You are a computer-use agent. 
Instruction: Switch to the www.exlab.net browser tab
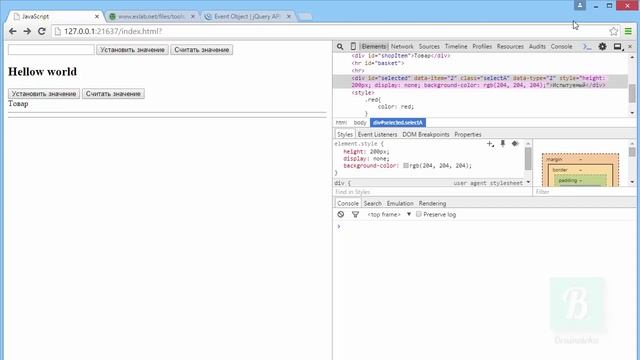tap(151, 17)
